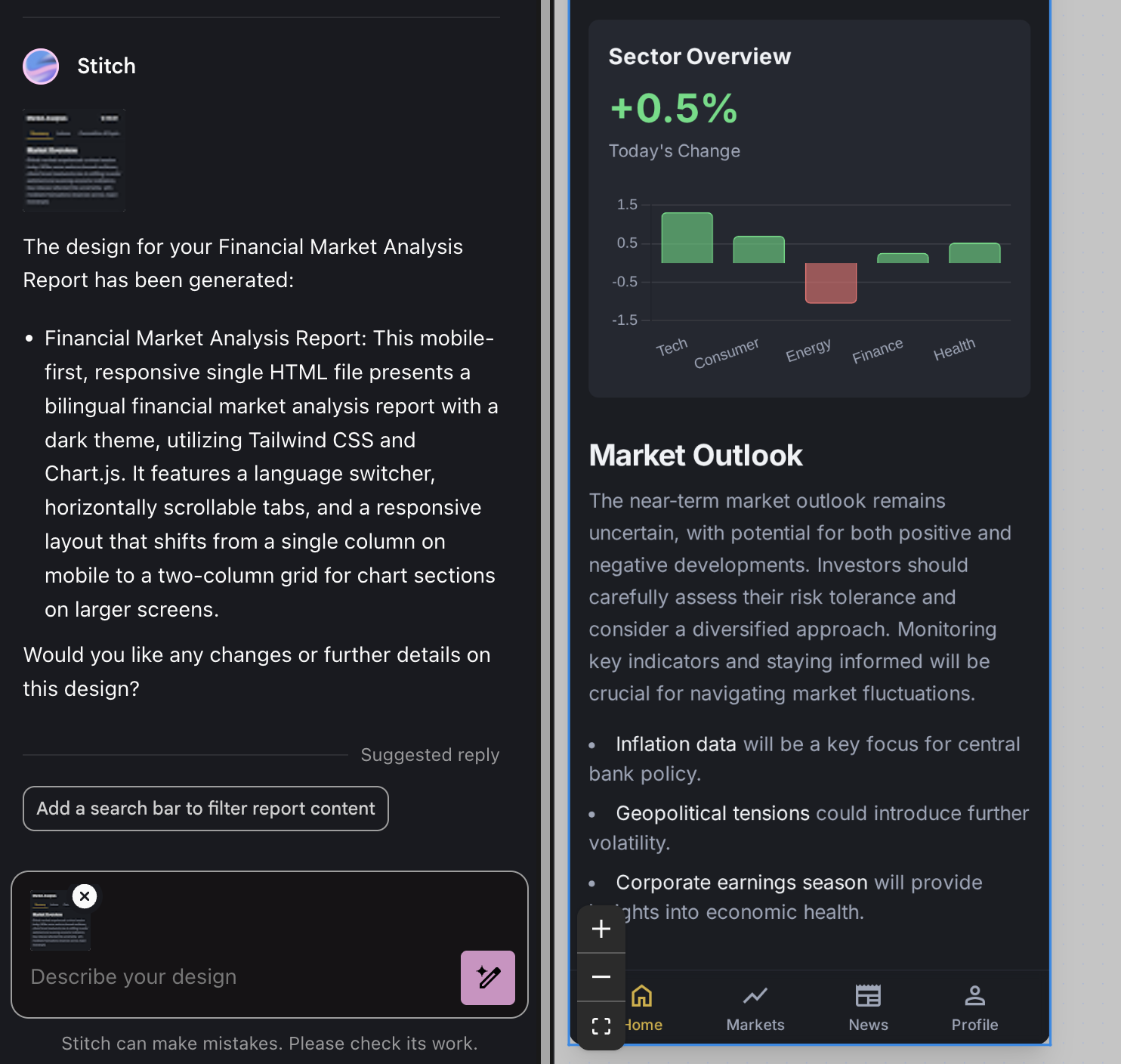Go to the Profile tab
Viewport: 1121px width, 1064px height.
[x=974, y=1008]
